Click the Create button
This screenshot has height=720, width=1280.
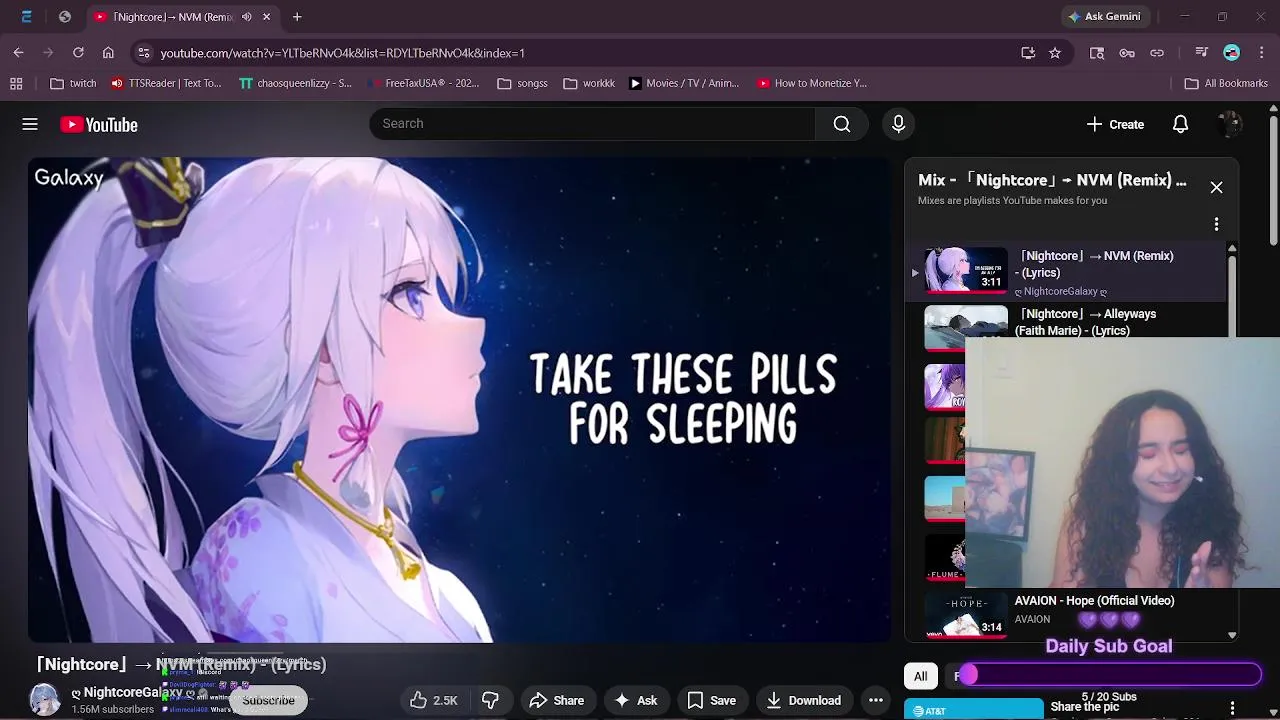coord(1115,124)
